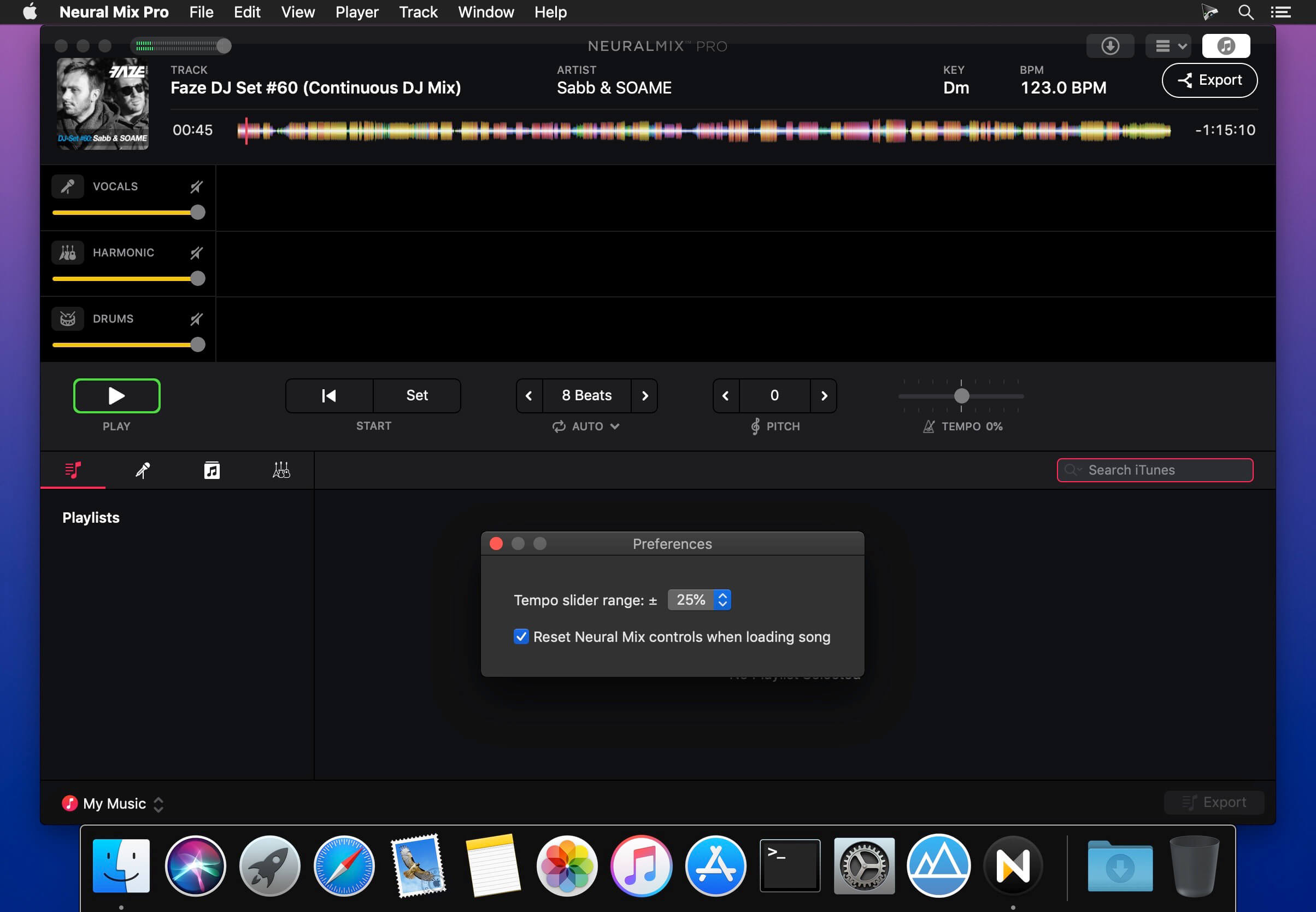Disable Reset Neural Mix controls when loading song

pos(520,636)
